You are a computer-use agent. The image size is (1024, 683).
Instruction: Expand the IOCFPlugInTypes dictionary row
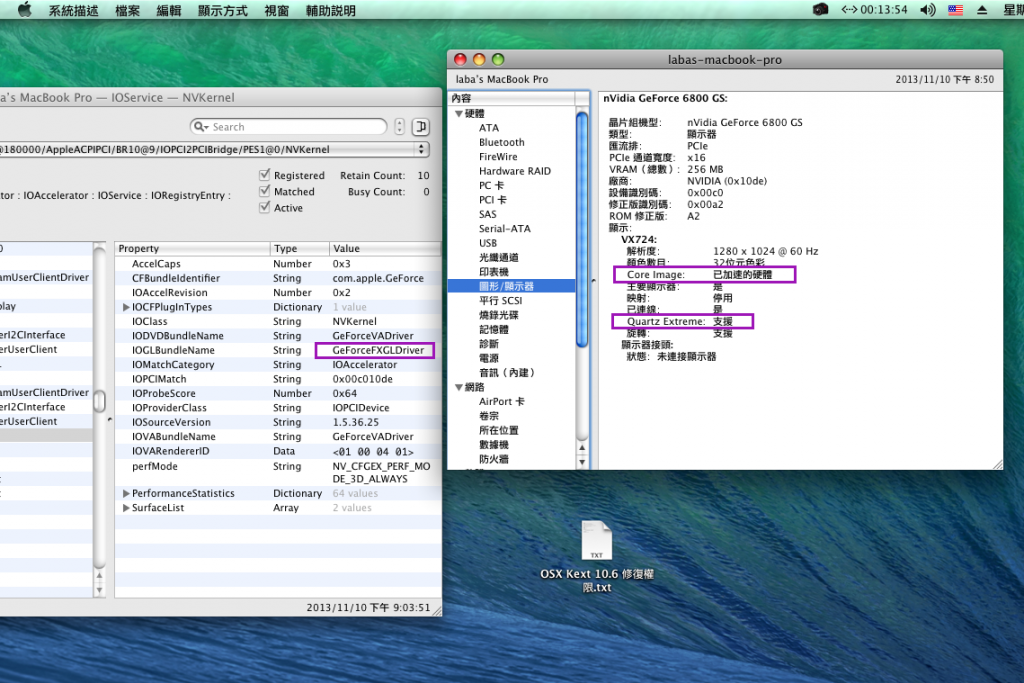pos(126,307)
